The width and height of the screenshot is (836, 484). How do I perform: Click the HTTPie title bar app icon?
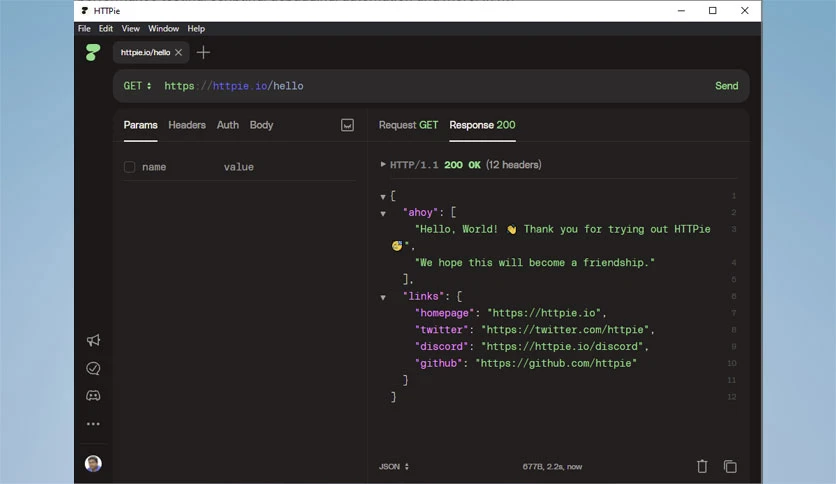point(85,11)
